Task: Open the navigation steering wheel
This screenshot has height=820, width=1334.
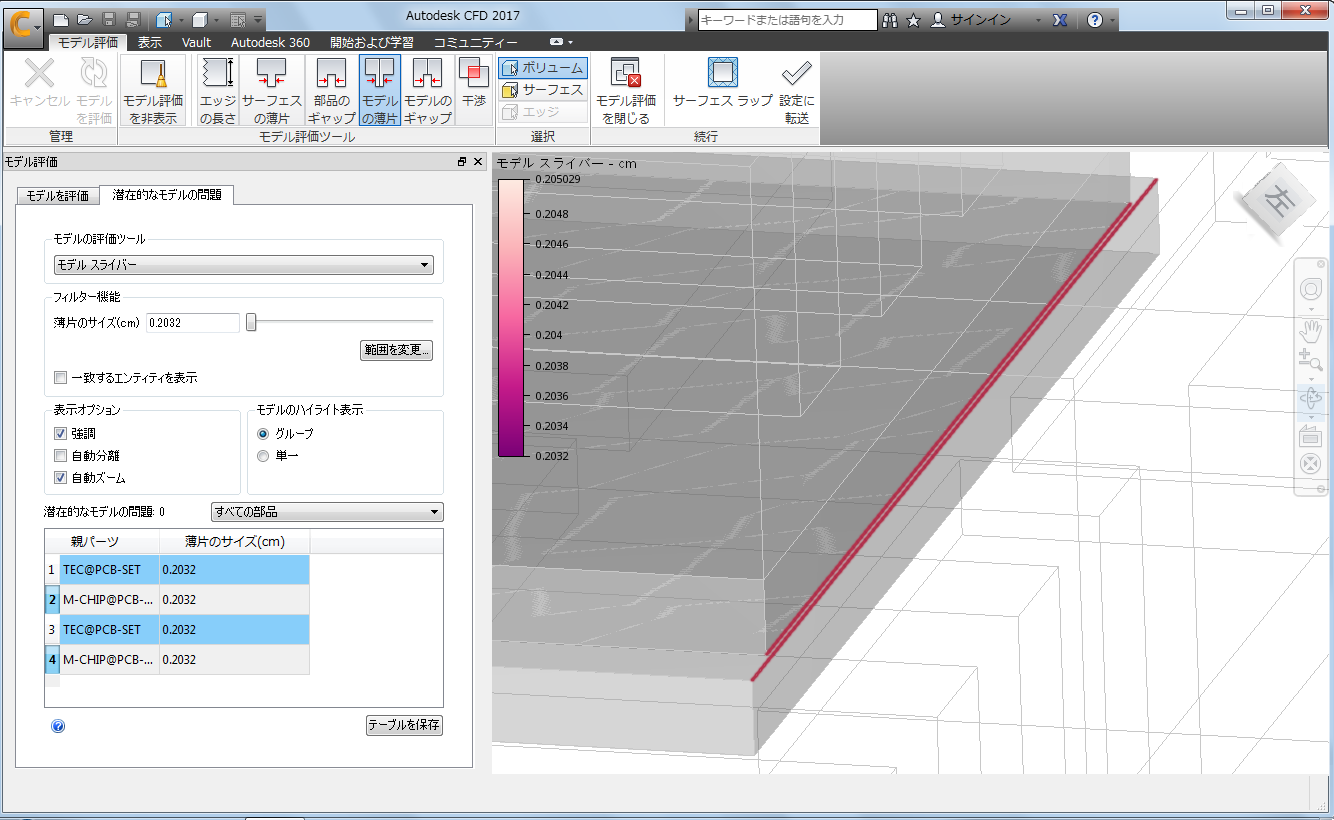Action: [1310, 289]
